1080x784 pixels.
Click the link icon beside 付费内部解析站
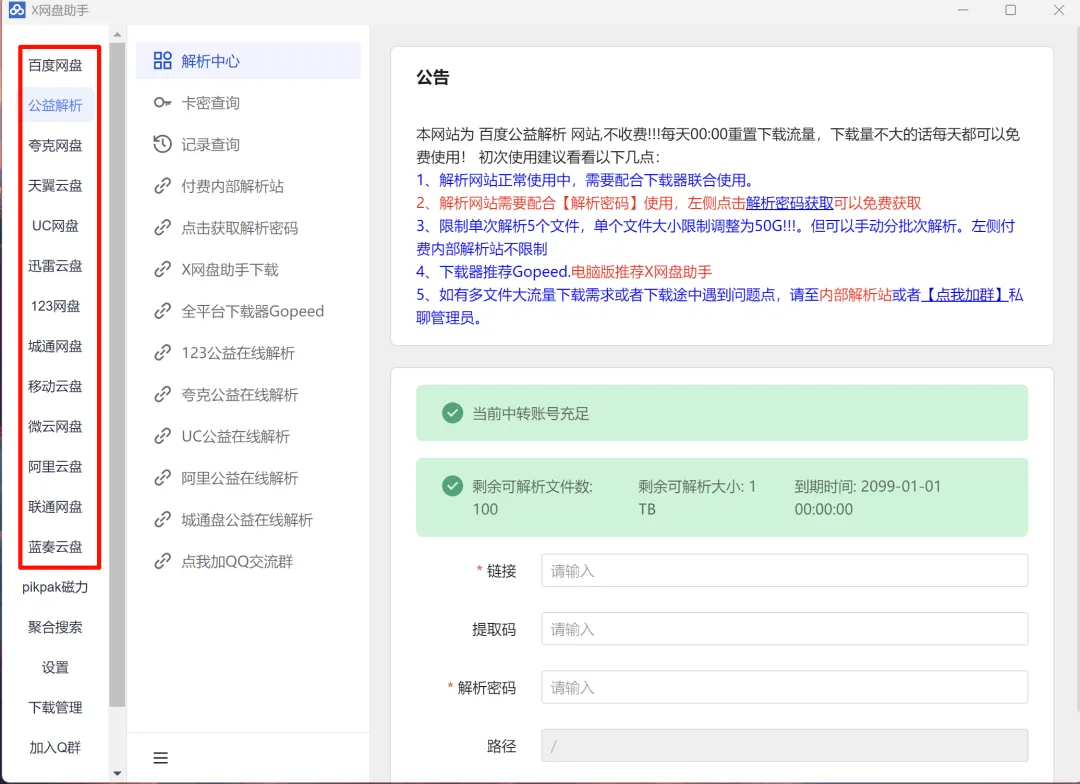tap(163, 186)
